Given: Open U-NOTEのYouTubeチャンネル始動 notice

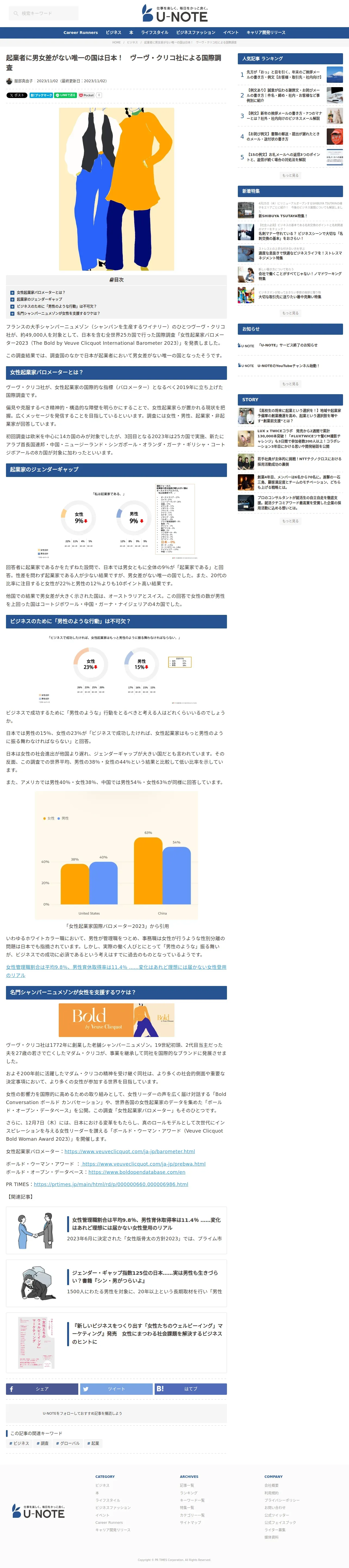Looking at the screenshot, I should pyautogui.click(x=288, y=366).
